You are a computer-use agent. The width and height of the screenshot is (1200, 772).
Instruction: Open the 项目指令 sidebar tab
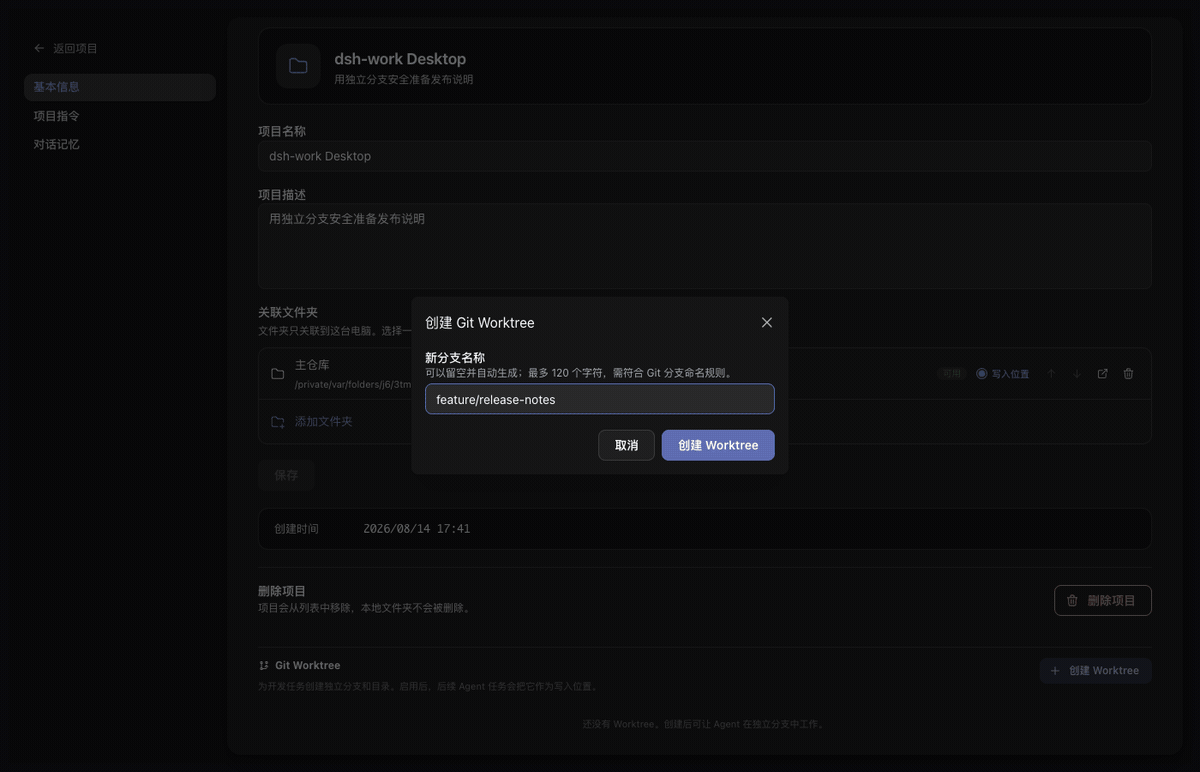[x=120, y=116]
